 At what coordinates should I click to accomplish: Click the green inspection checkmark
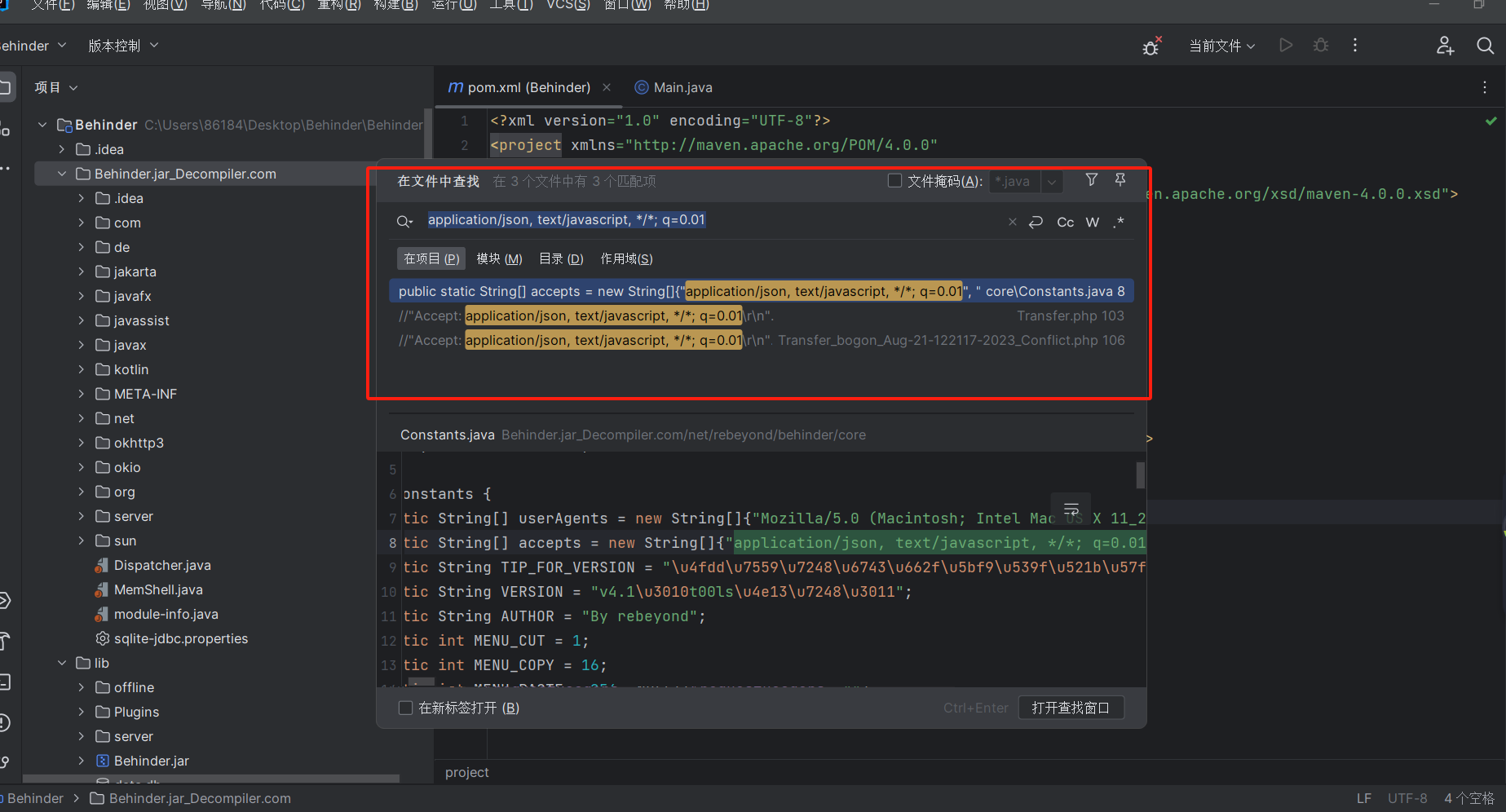(1491, 121)
